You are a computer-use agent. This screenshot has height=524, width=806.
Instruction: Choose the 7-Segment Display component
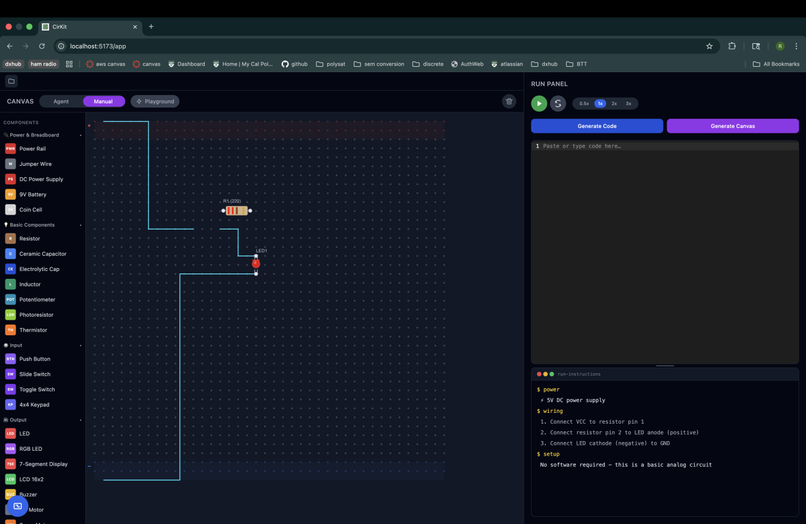[x=43, y=464]
